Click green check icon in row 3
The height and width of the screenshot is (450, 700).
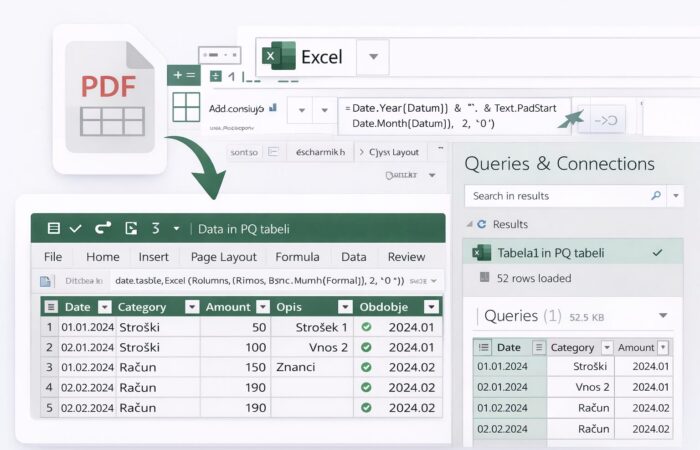point(367,367)
